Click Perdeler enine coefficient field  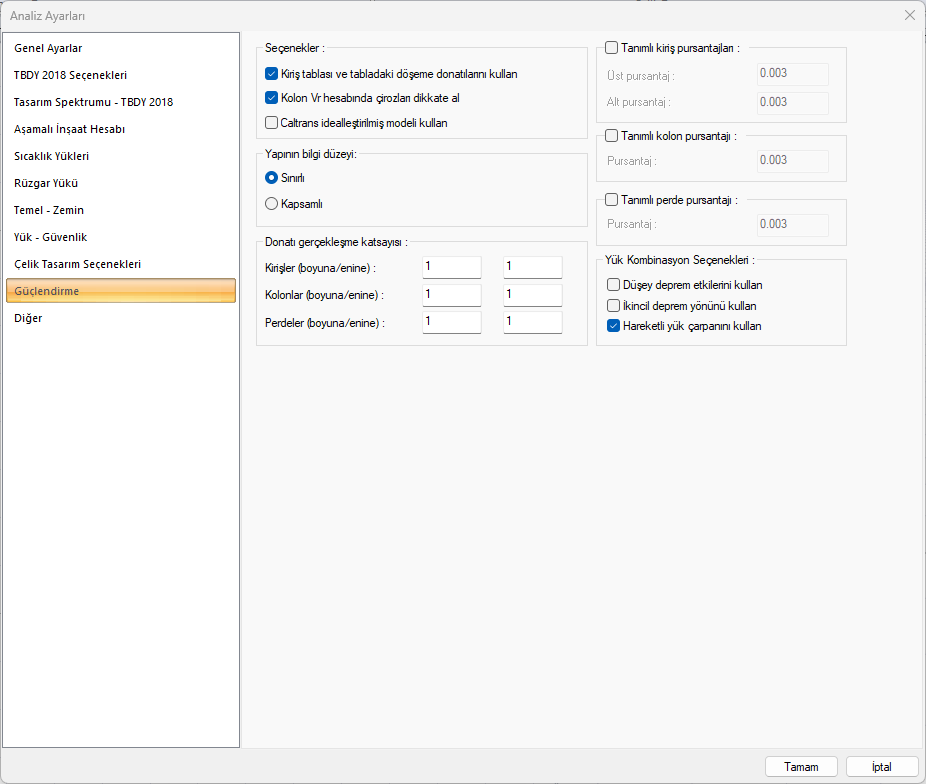[x=533, y=322]
